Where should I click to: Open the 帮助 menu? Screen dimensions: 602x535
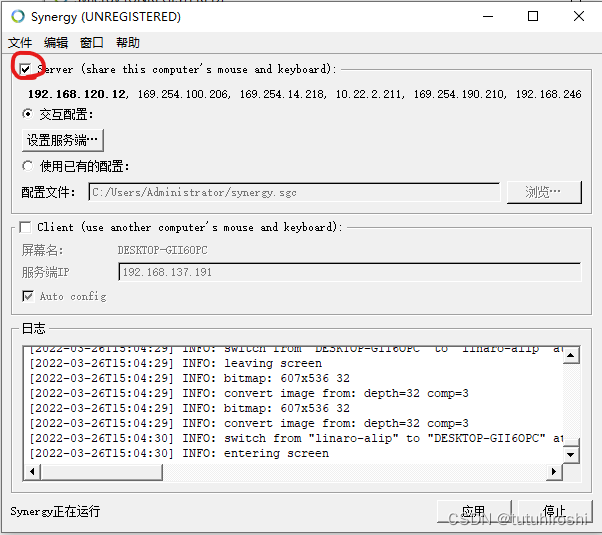128,42
